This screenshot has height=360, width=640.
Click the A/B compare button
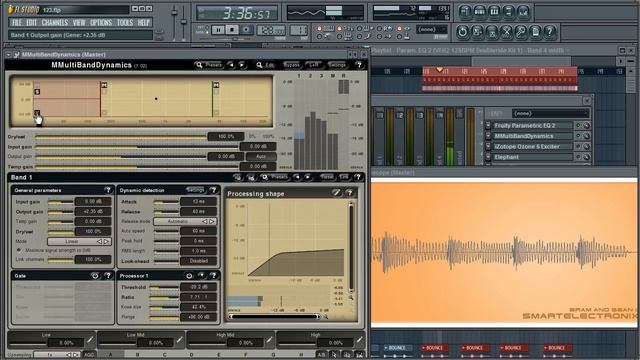(321, 355)
